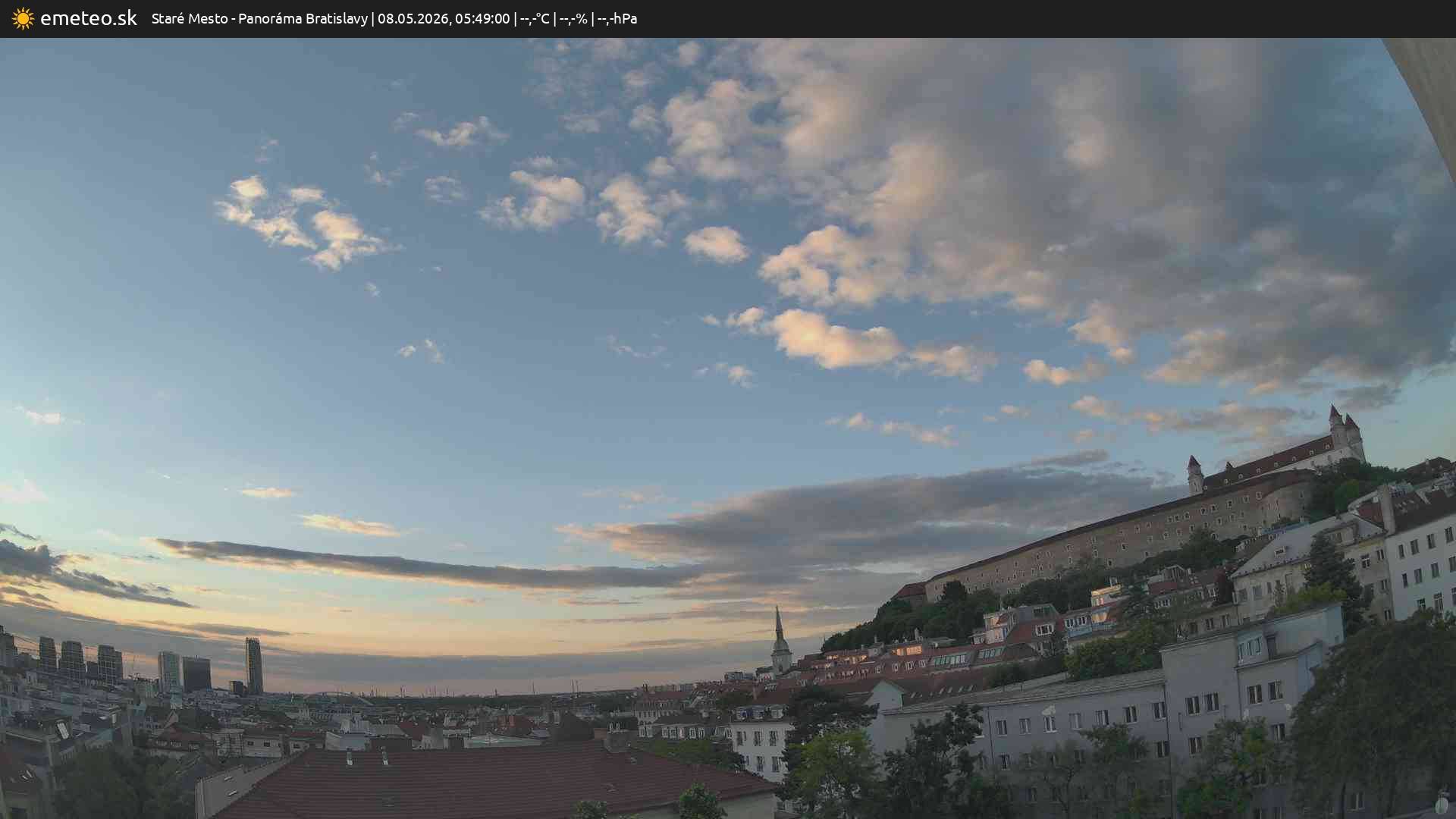Select the Staré Mesto - Panoráma Bratislavy title
This screenshot has height=819, width=1456.
click(259, 19)
